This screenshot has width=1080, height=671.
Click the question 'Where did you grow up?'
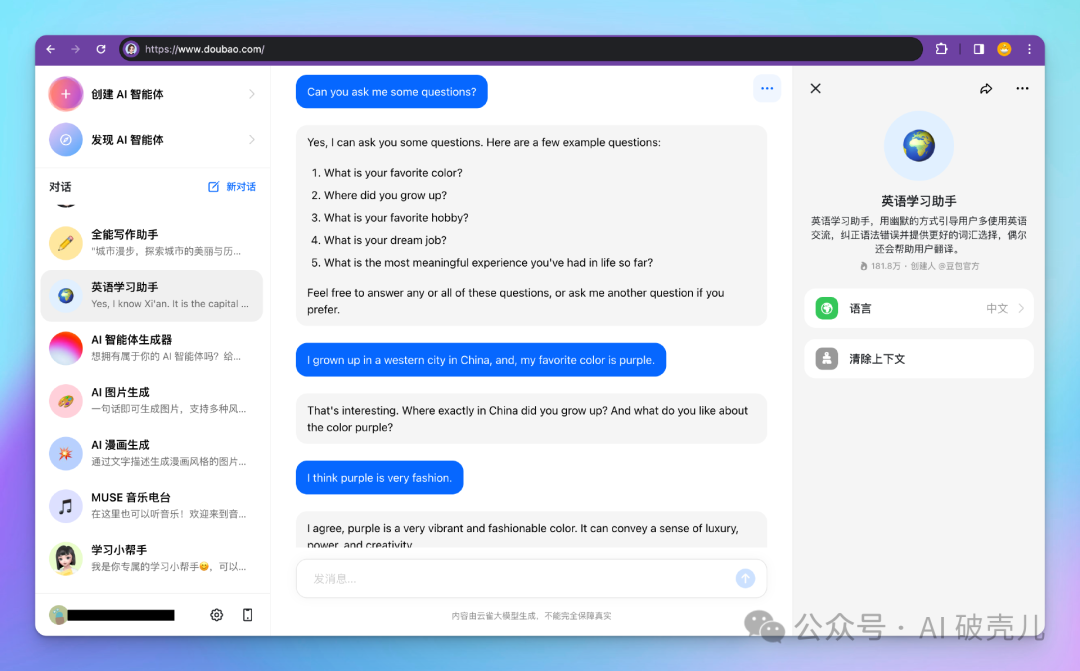coord(385,195)
